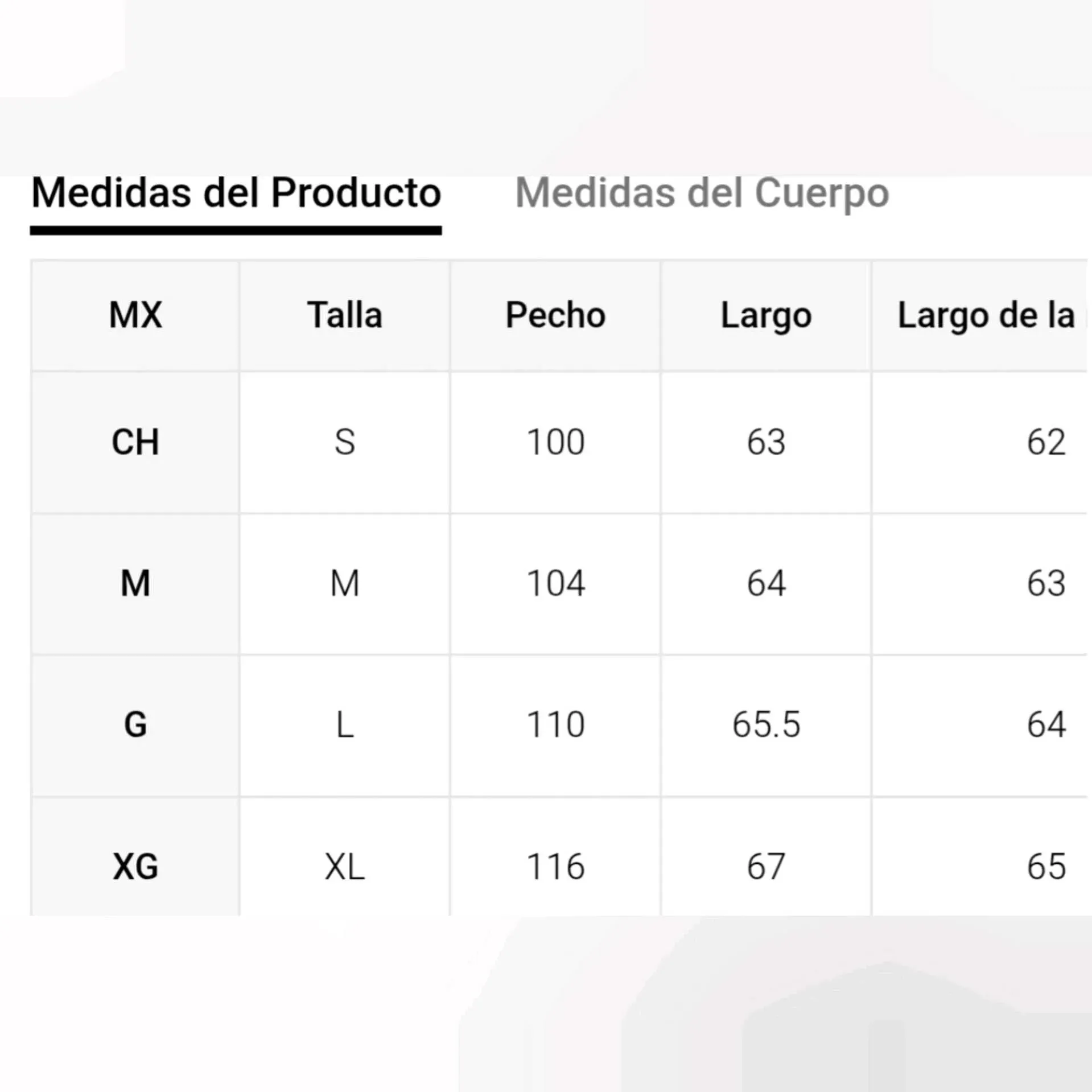Viewport: 1092px width, 1092px height.
Task: Click the XL value in Talla column
Action: point(345,867)
